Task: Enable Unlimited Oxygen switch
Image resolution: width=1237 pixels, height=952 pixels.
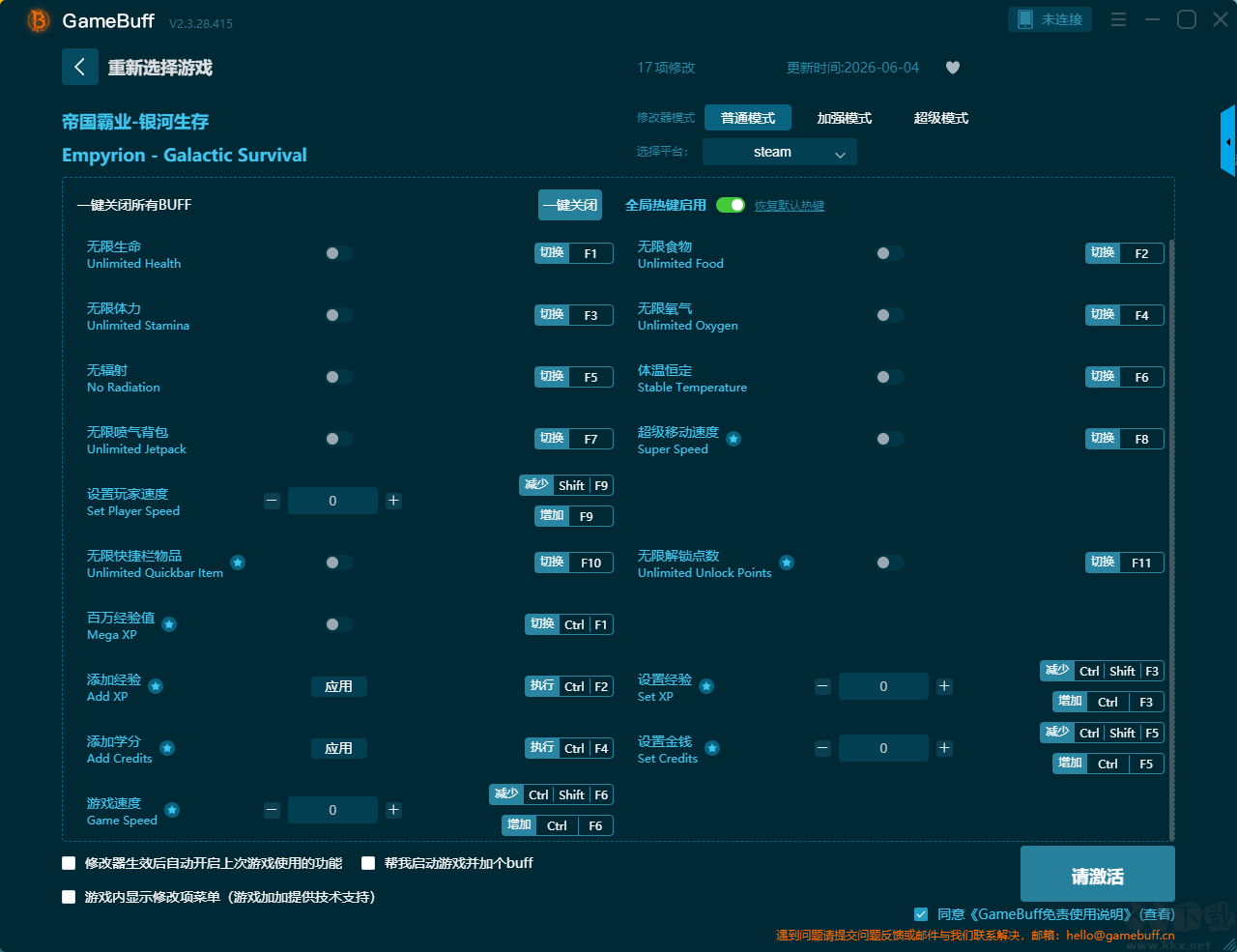Action: (x=890, y=315)
